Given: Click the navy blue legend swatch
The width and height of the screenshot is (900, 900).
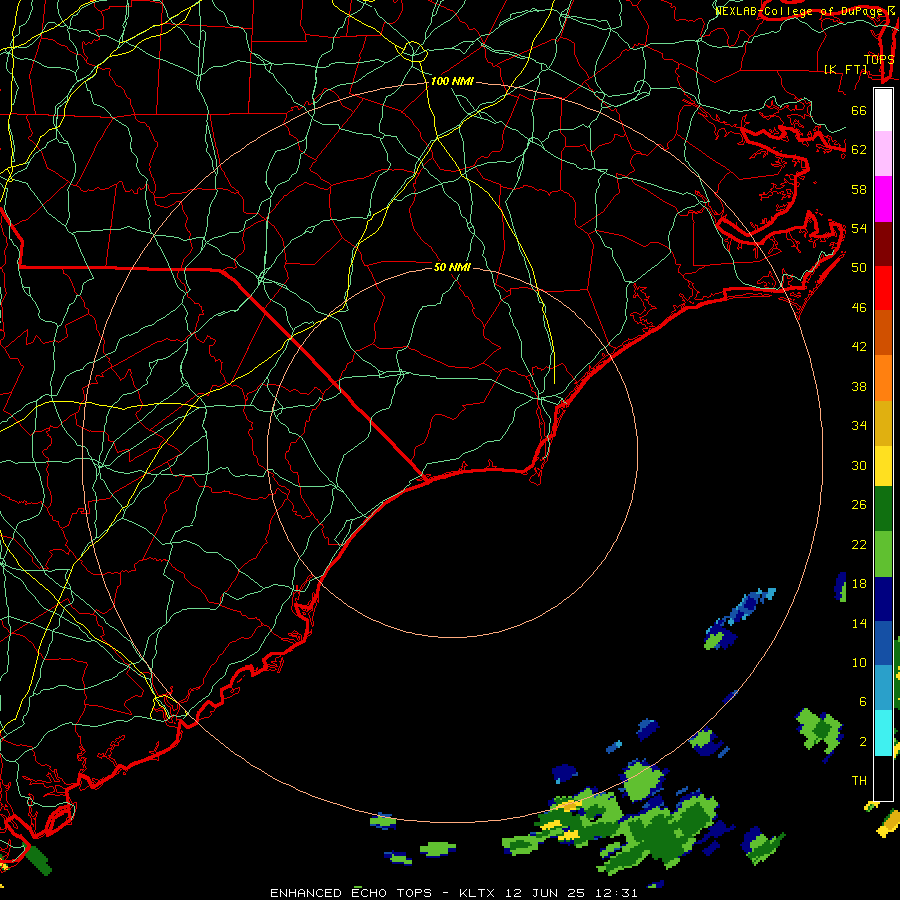Looking at the screenshot, I should tap(883, 599).
